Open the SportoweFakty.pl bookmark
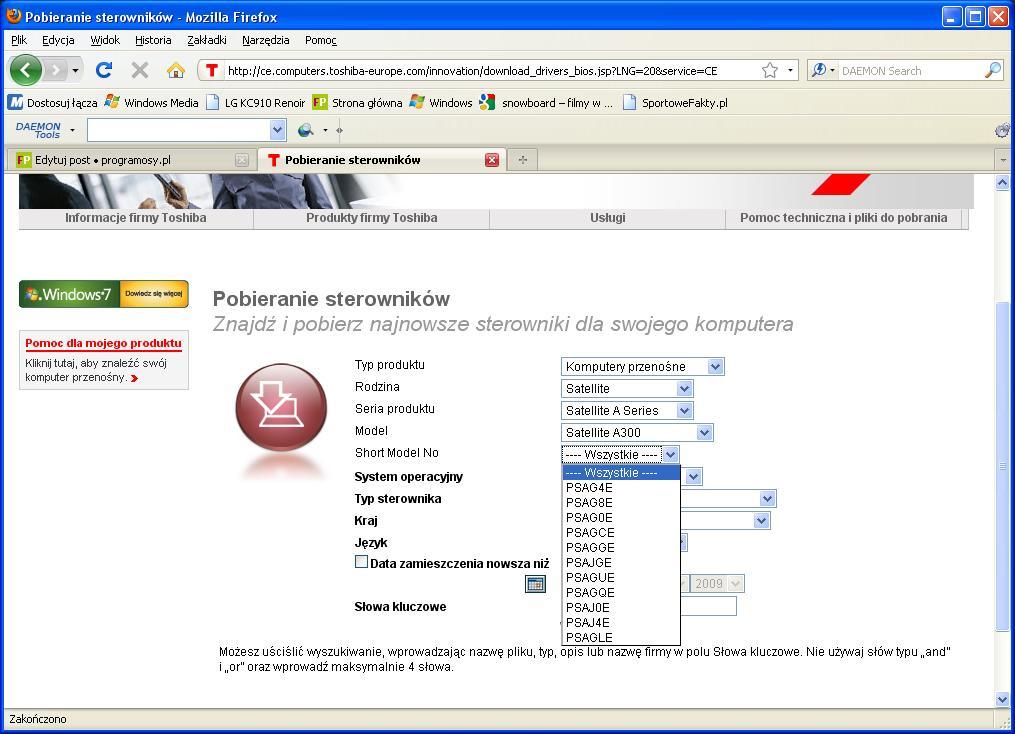This screenshot has width=1015, height=734. [675, 102]
